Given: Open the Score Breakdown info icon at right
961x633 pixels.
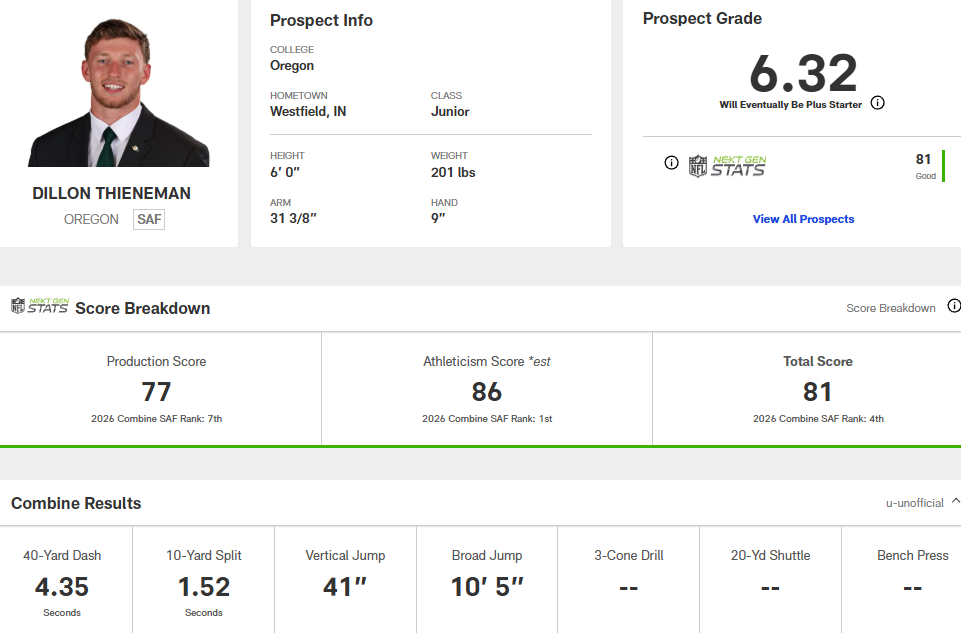Looking at the screenshot, I should pos(954,306).
